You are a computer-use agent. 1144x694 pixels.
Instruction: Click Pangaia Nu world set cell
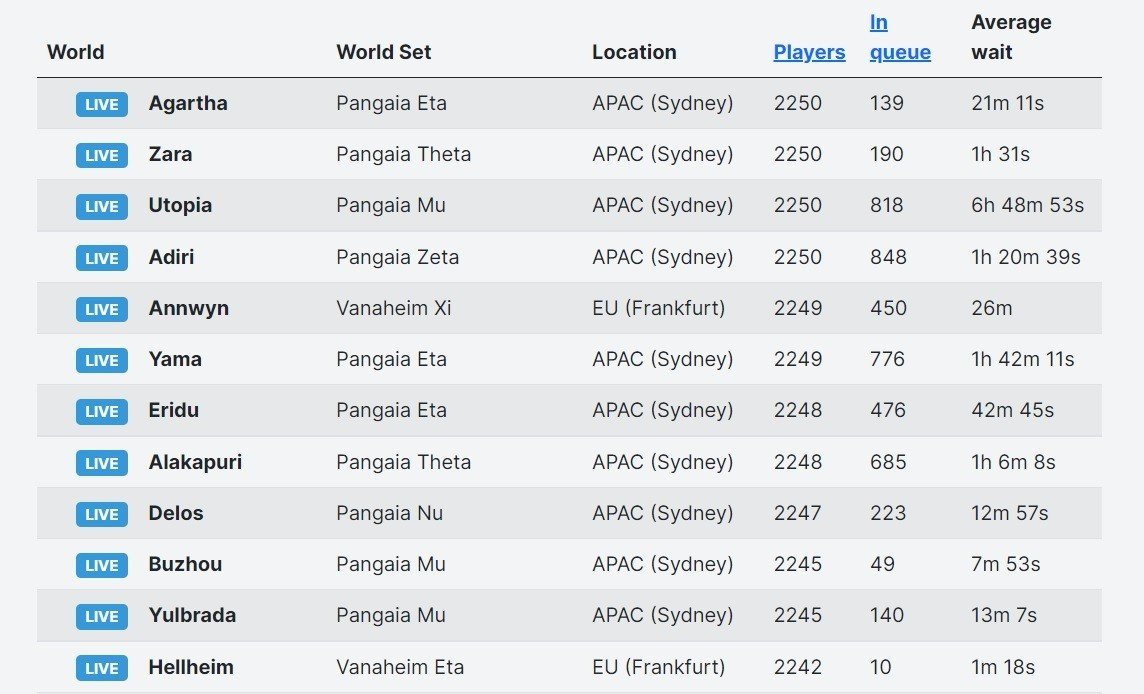point(390,513)
